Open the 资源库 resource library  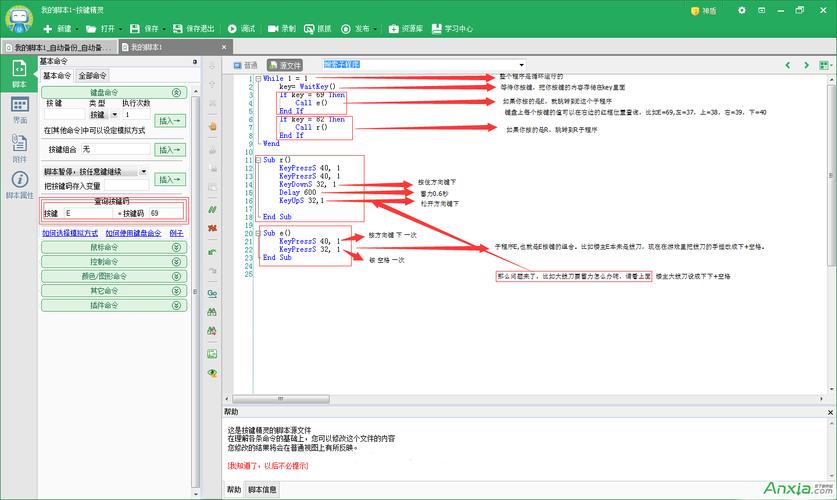pos(406,29)
